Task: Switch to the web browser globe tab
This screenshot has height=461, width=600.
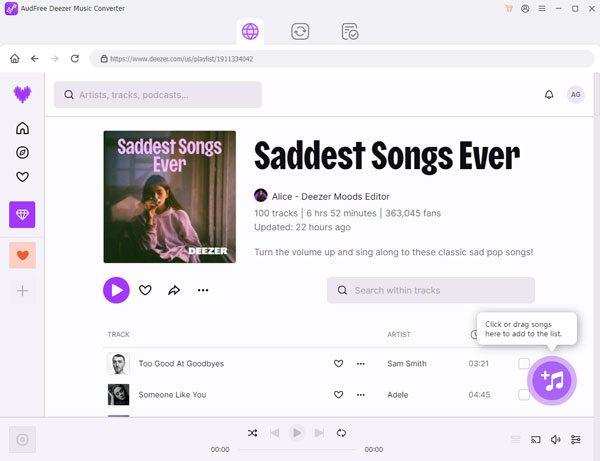Action: 250,31
